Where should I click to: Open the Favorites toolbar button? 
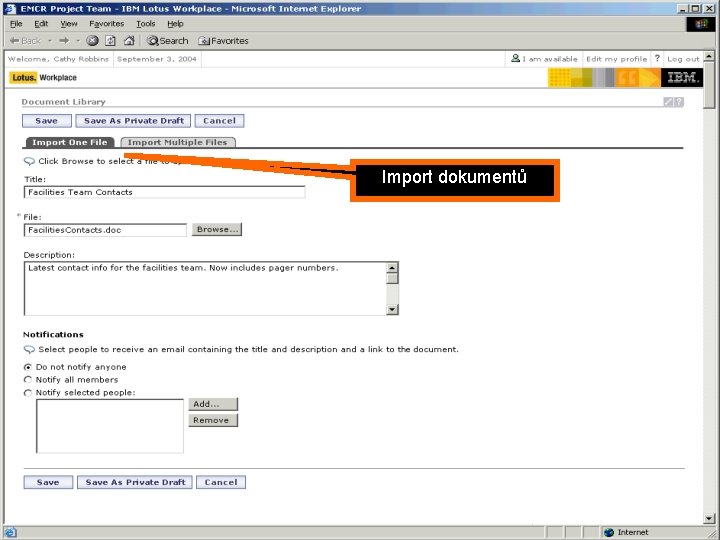pyautogui.click(x=223, y=41)
